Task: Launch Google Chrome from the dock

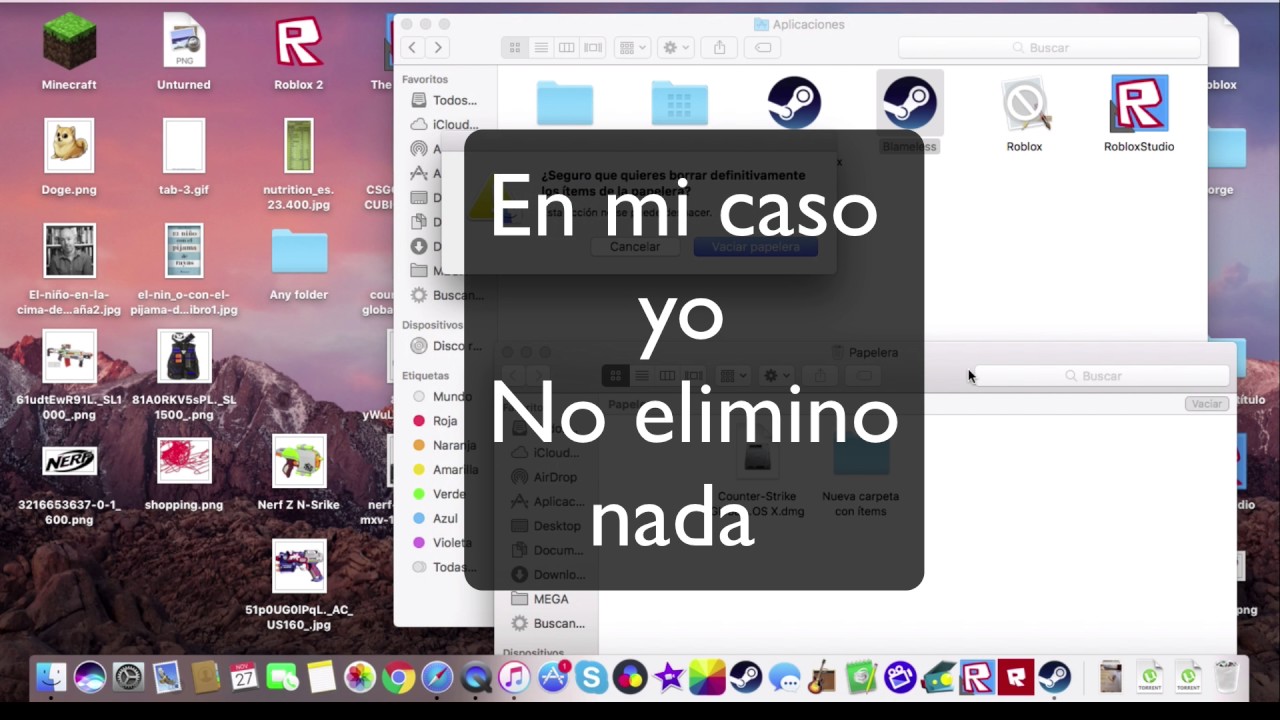Action: point(398,678)
